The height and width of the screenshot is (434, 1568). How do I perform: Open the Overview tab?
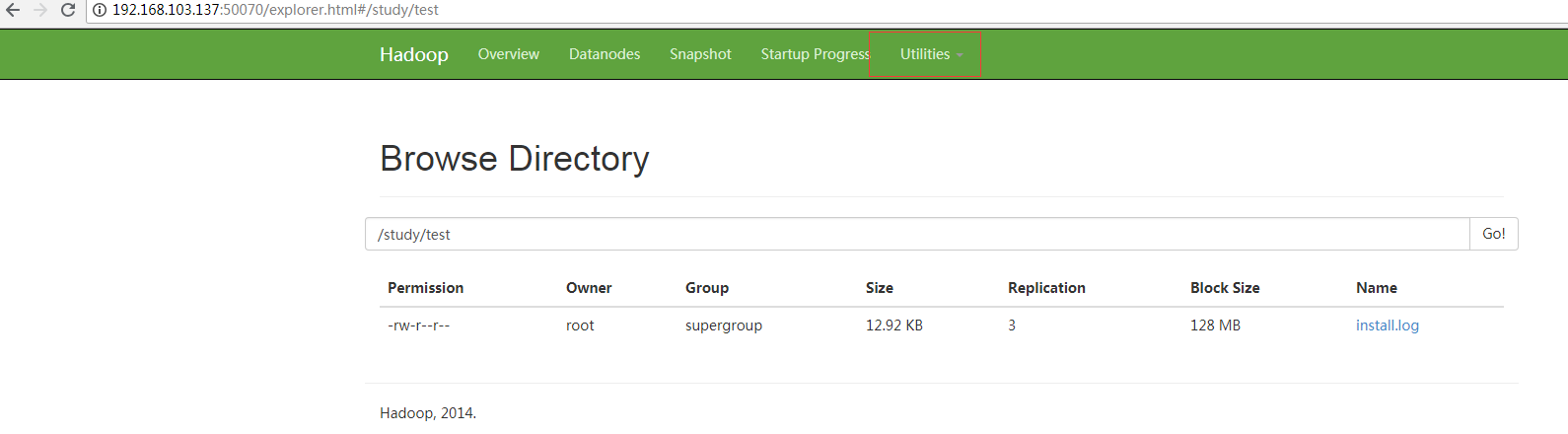click(509, 54)
